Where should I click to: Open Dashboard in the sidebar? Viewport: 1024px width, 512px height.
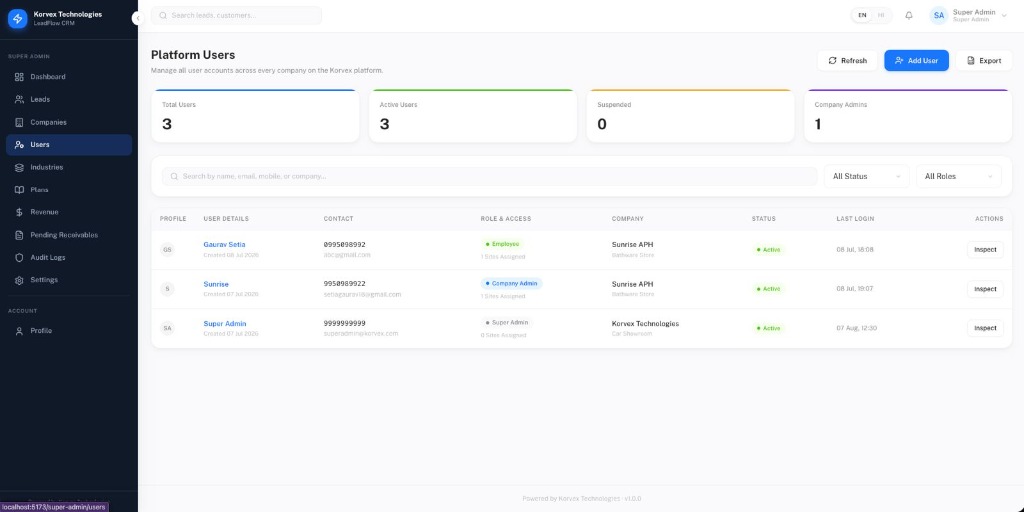(x=69, y=76)
